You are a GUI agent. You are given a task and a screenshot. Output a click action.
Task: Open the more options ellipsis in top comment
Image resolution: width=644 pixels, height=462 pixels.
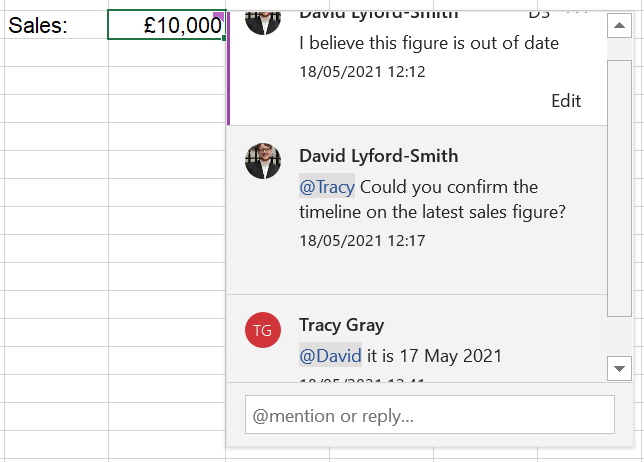coord(577,12)
